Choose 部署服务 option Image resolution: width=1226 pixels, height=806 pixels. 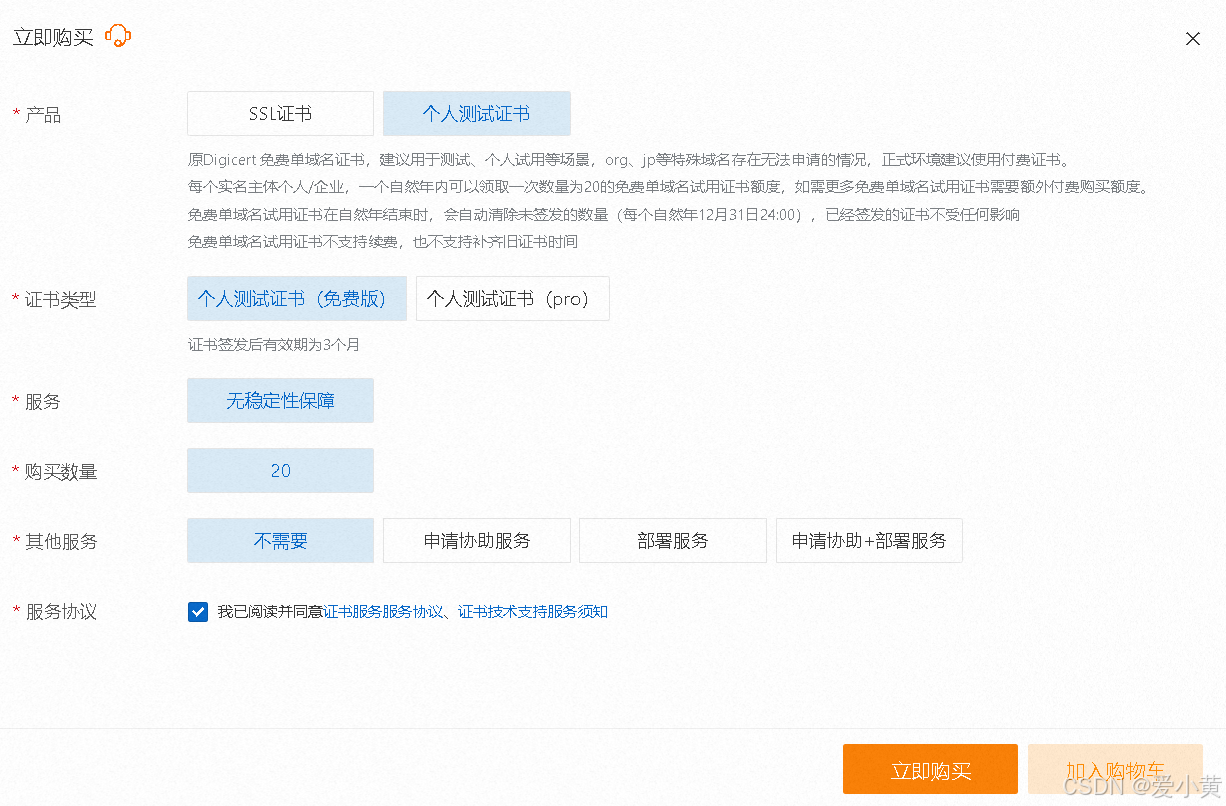tap(673, 541)
